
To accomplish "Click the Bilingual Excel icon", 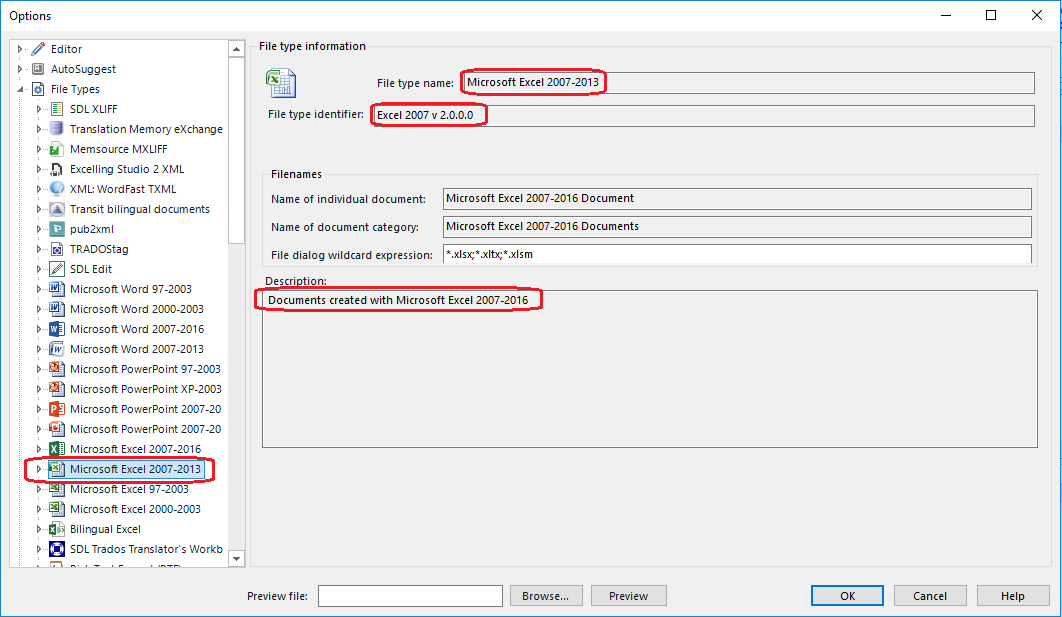I will pyautogui.click(x=58, y=528).
